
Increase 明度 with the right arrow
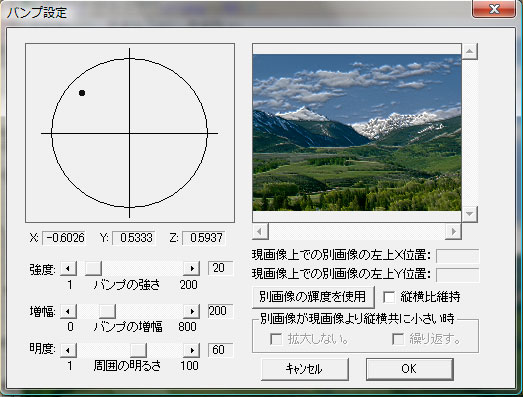pyautogui.click(x=192, y=350)
